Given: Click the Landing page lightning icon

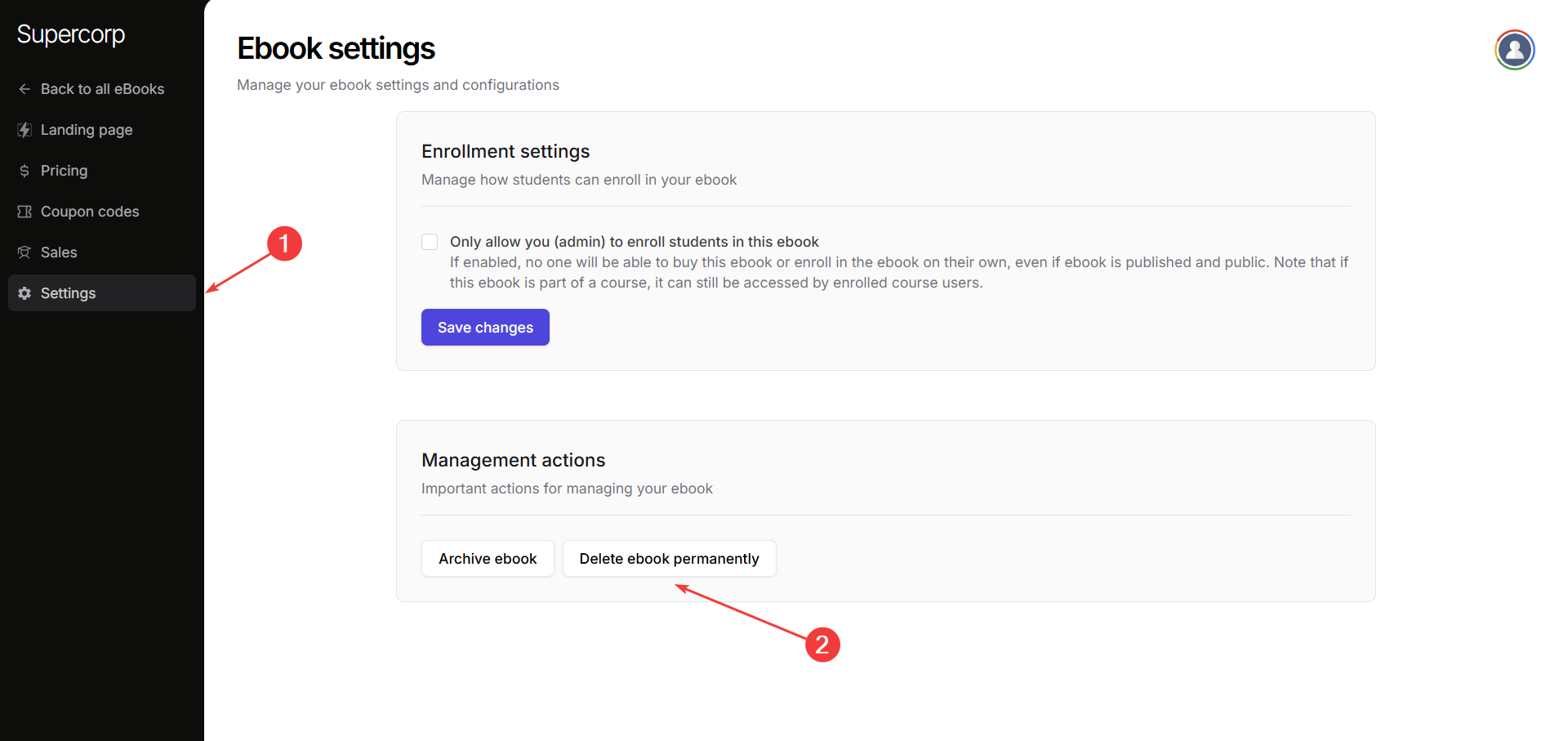Looking at the screenshot, I should click(24, 130).
